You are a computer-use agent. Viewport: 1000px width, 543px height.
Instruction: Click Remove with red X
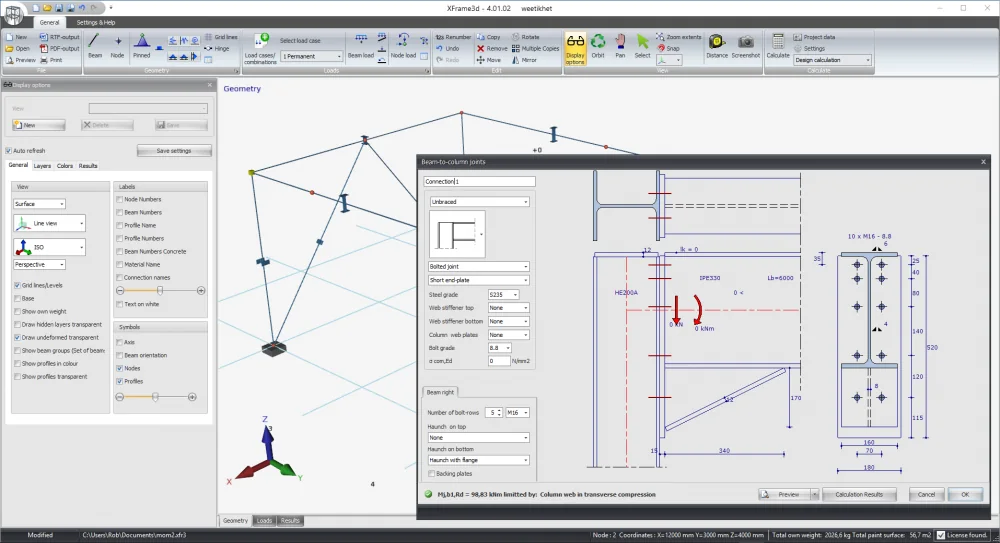(492, 48)
